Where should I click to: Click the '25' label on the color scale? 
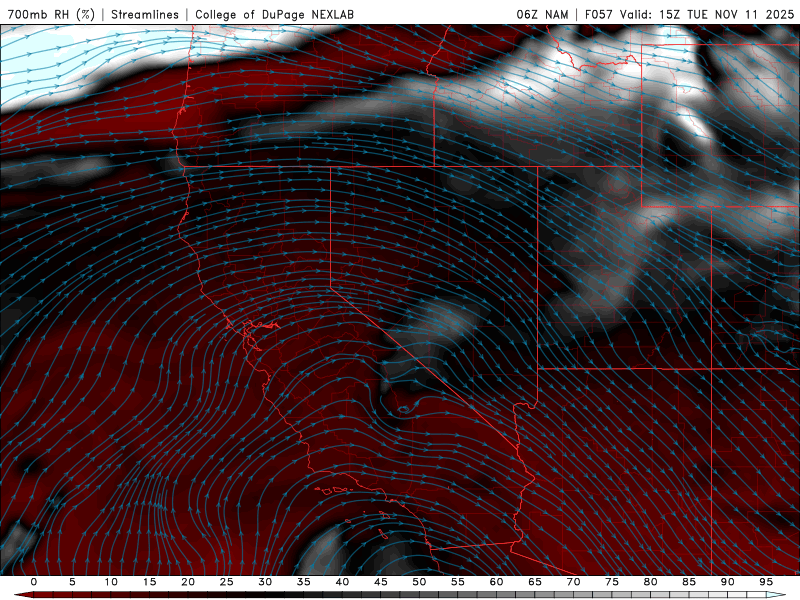click(227, 582)
